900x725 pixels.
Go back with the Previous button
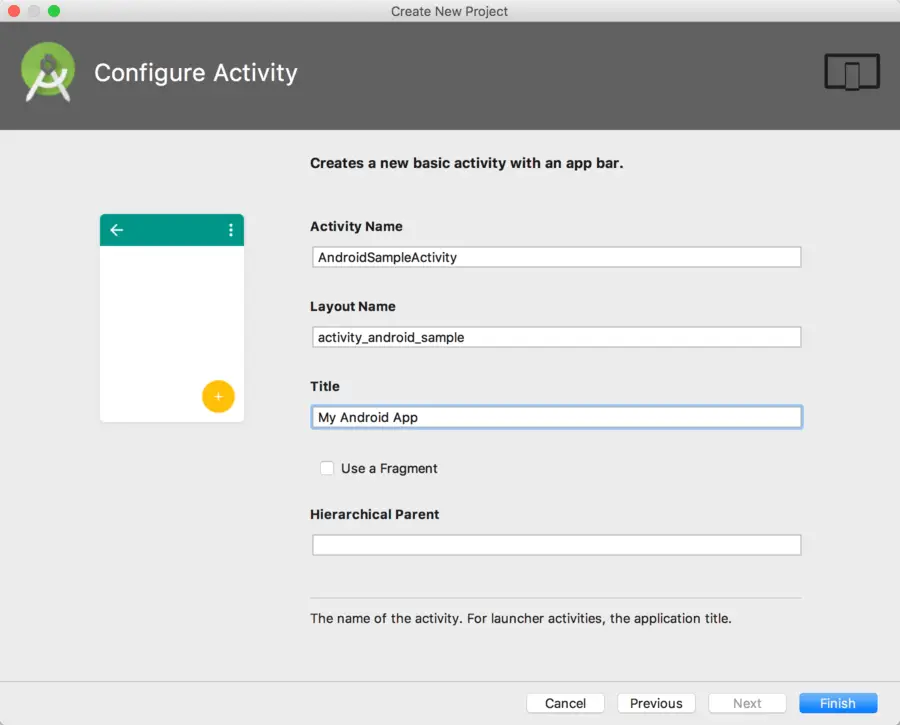tap(656, 703)
